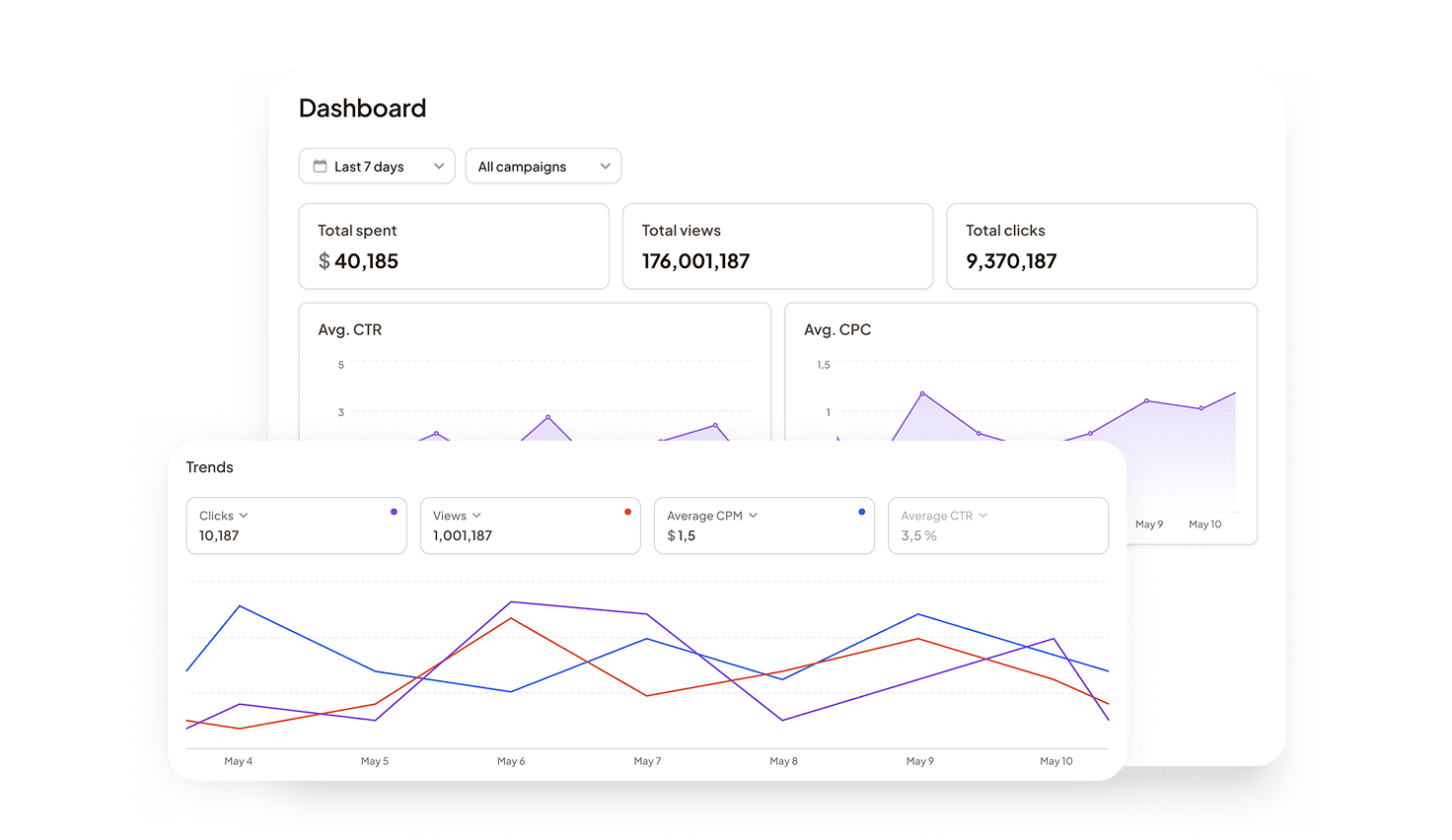Open the Average CPM metric chevron
Image resolution: width=1452 pixels, height=840 pixels.
tap(753, 516)
